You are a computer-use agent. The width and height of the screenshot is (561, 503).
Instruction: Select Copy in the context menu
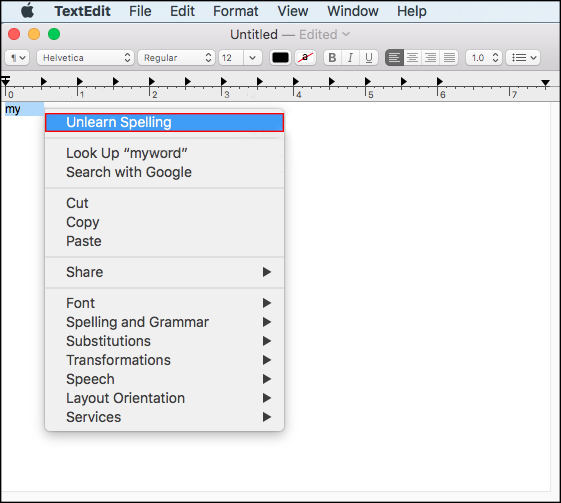click(x=165, y=222)
